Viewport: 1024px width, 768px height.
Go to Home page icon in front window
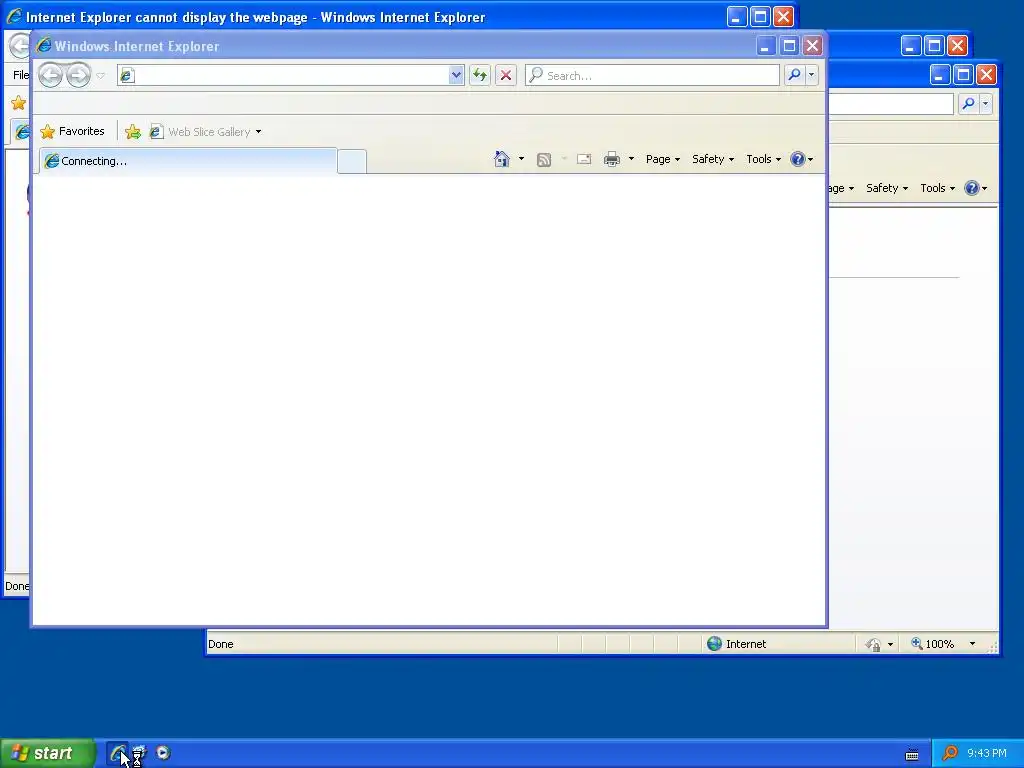[502, 159]
